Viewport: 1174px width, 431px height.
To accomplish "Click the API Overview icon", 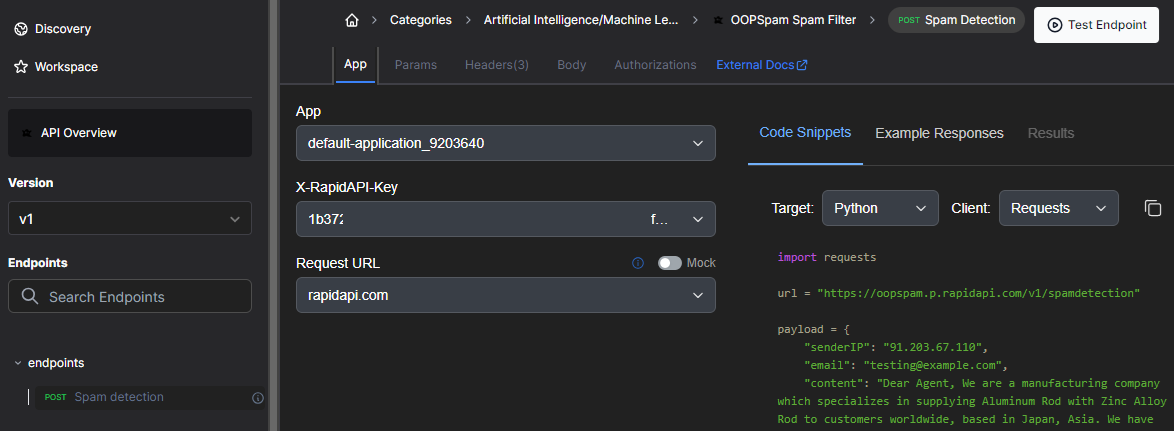I will pyautogui.click(x=26, y=133).
